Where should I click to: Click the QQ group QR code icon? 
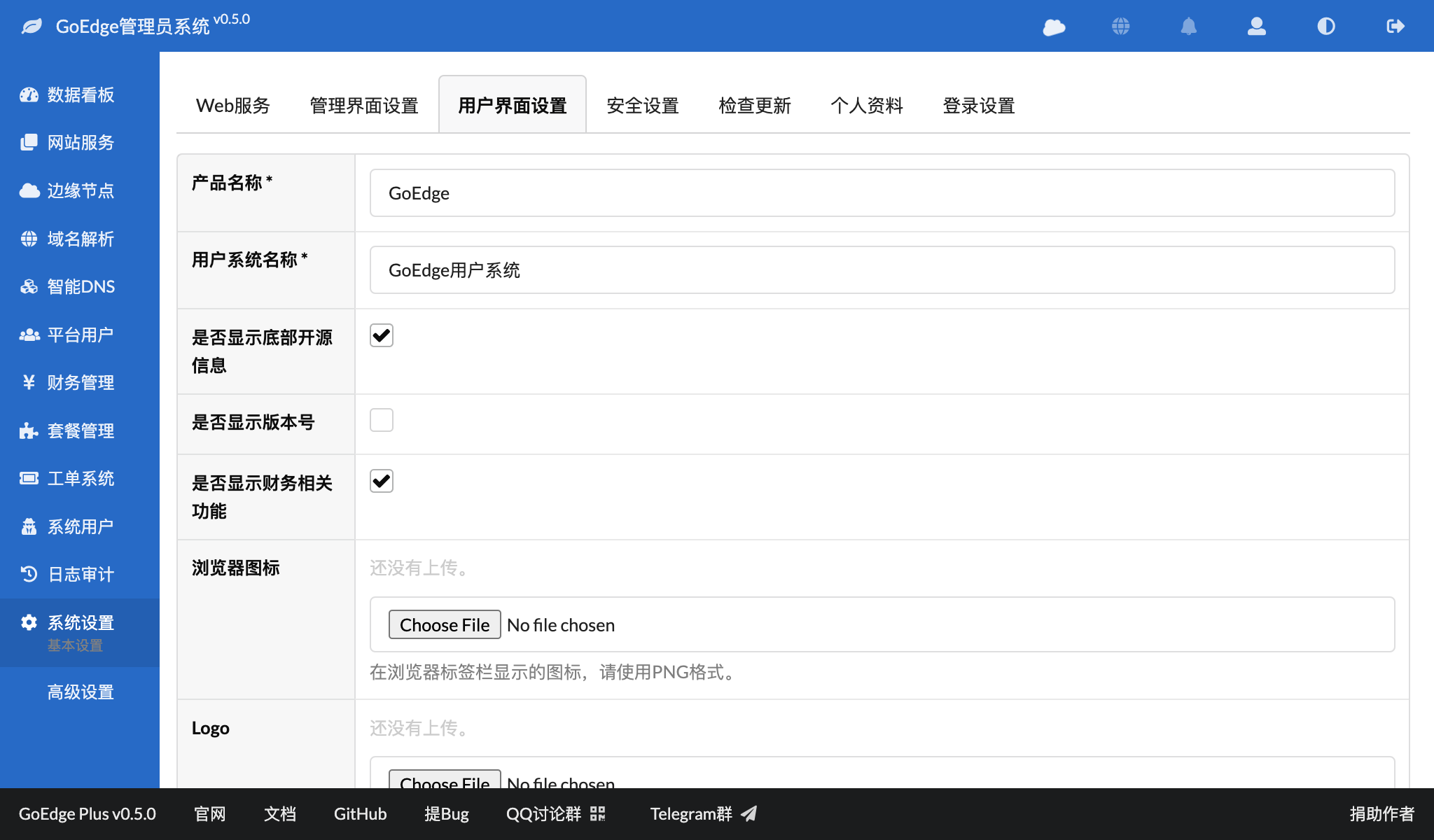597,813
